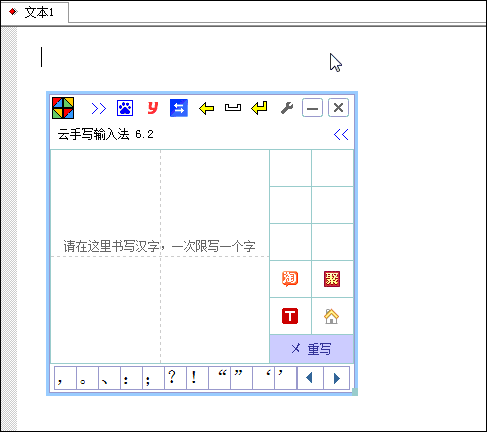487x432 pixels.
Task: Click the 重写 rewrite button
Action: point(311,349)
